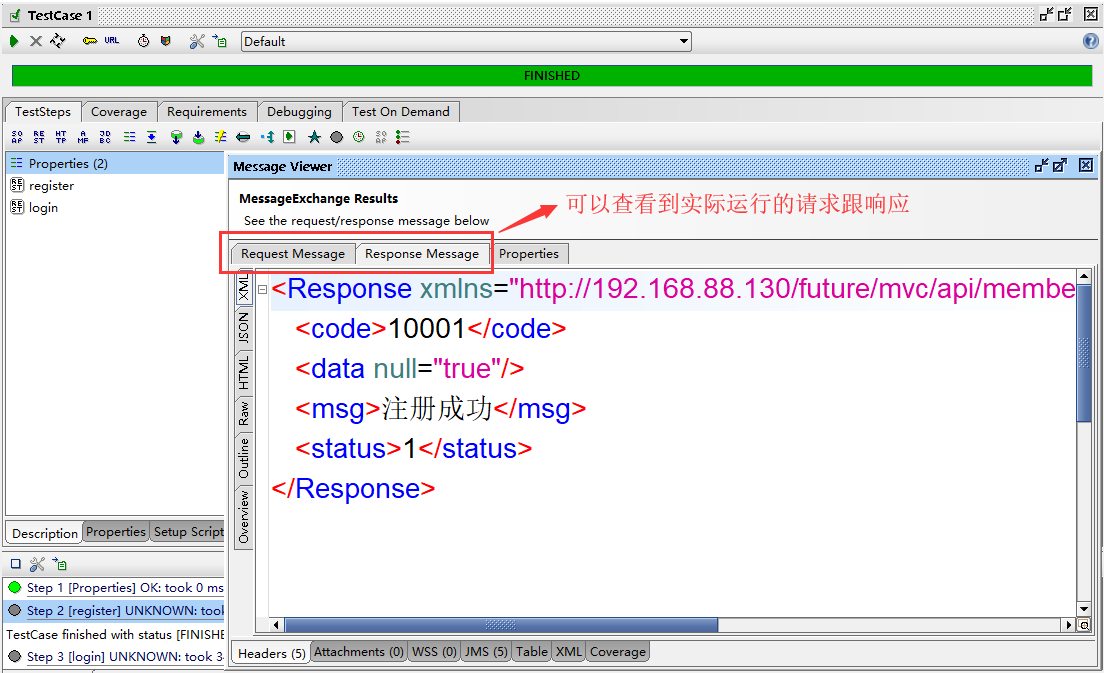
Task: Click the key-shaped credentials icon
Action: tap(89, 41)
